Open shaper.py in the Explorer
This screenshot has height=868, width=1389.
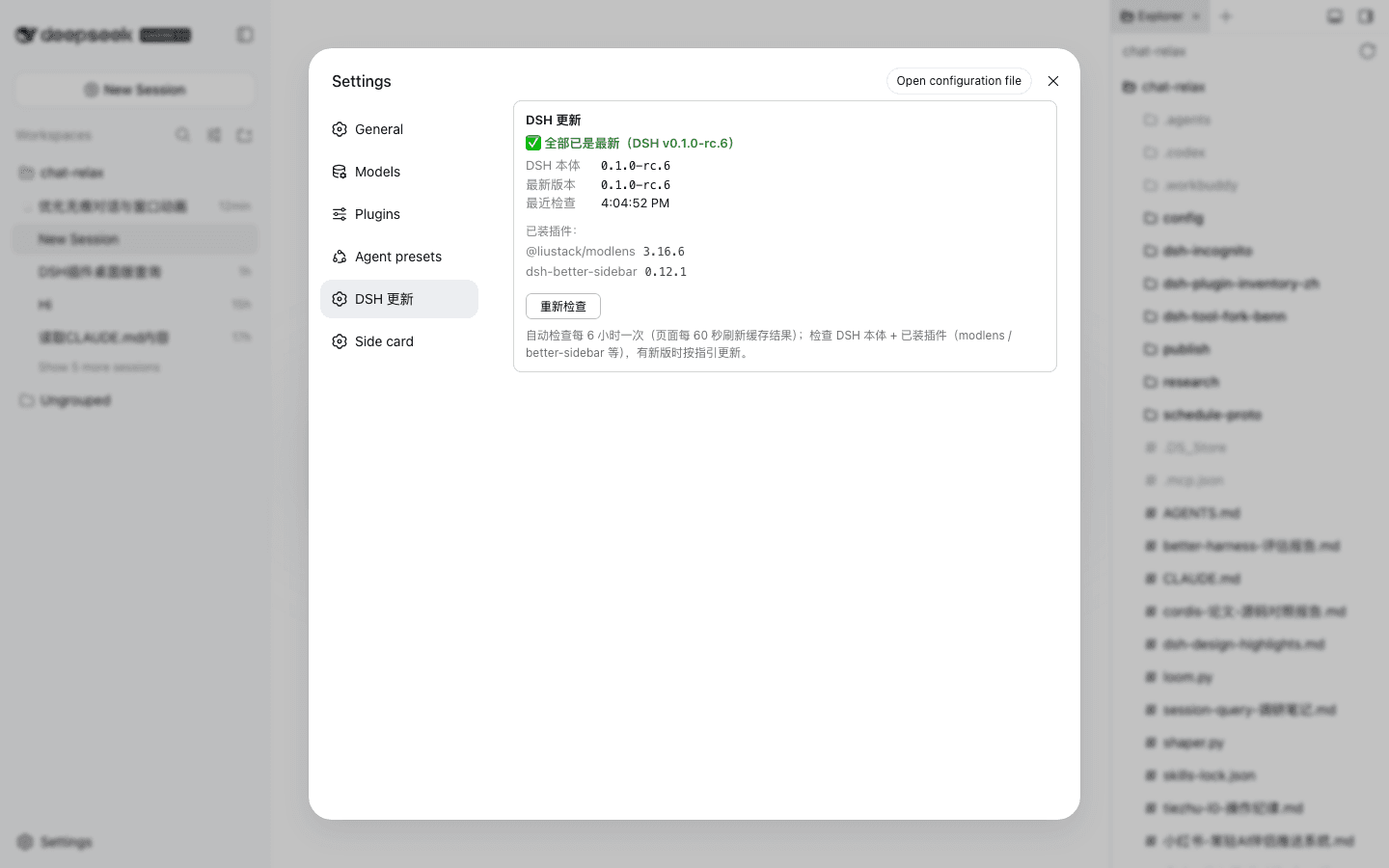pyautogui.click(x=1250, y=743)
